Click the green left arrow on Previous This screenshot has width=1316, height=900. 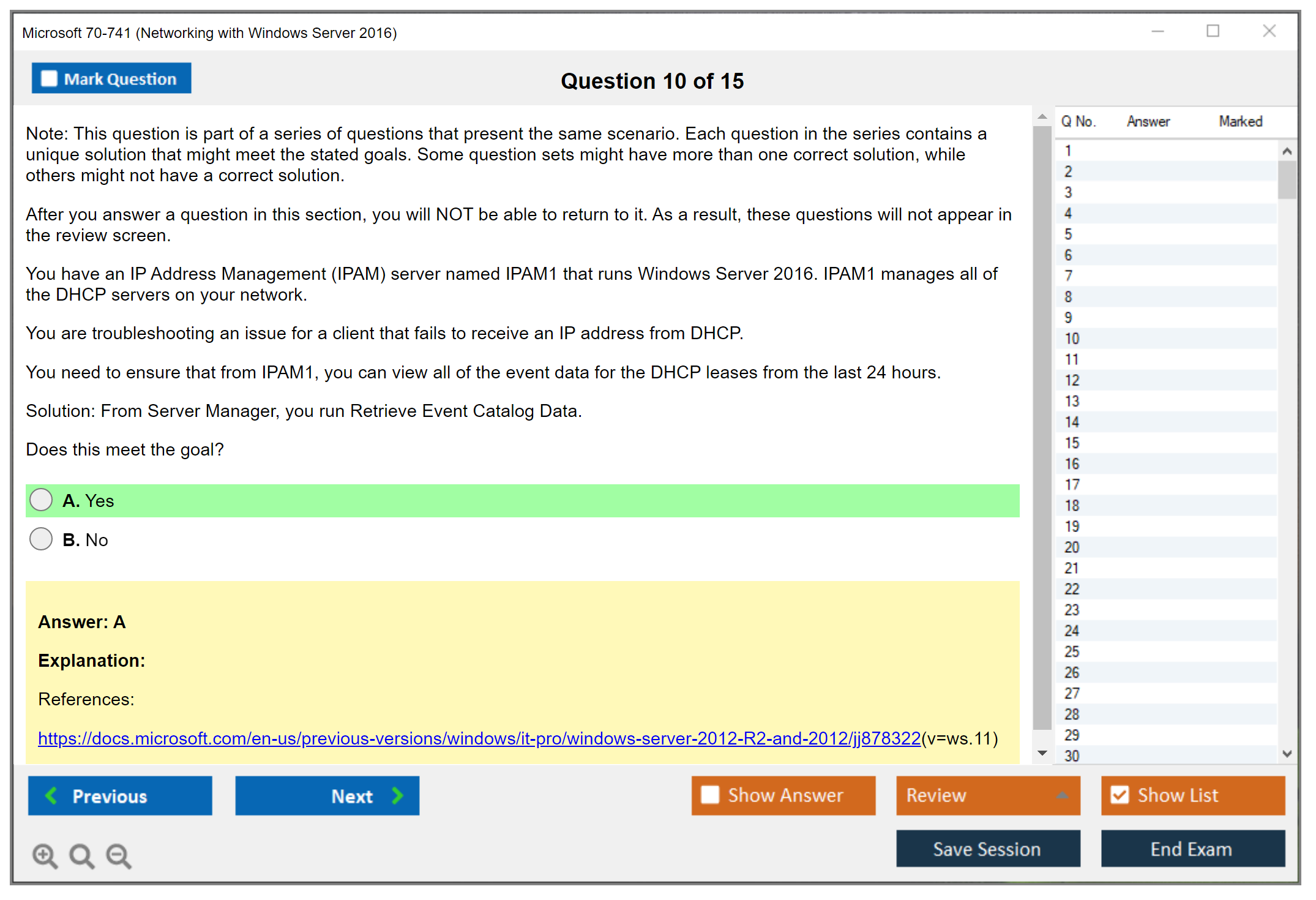coord(51,795)
